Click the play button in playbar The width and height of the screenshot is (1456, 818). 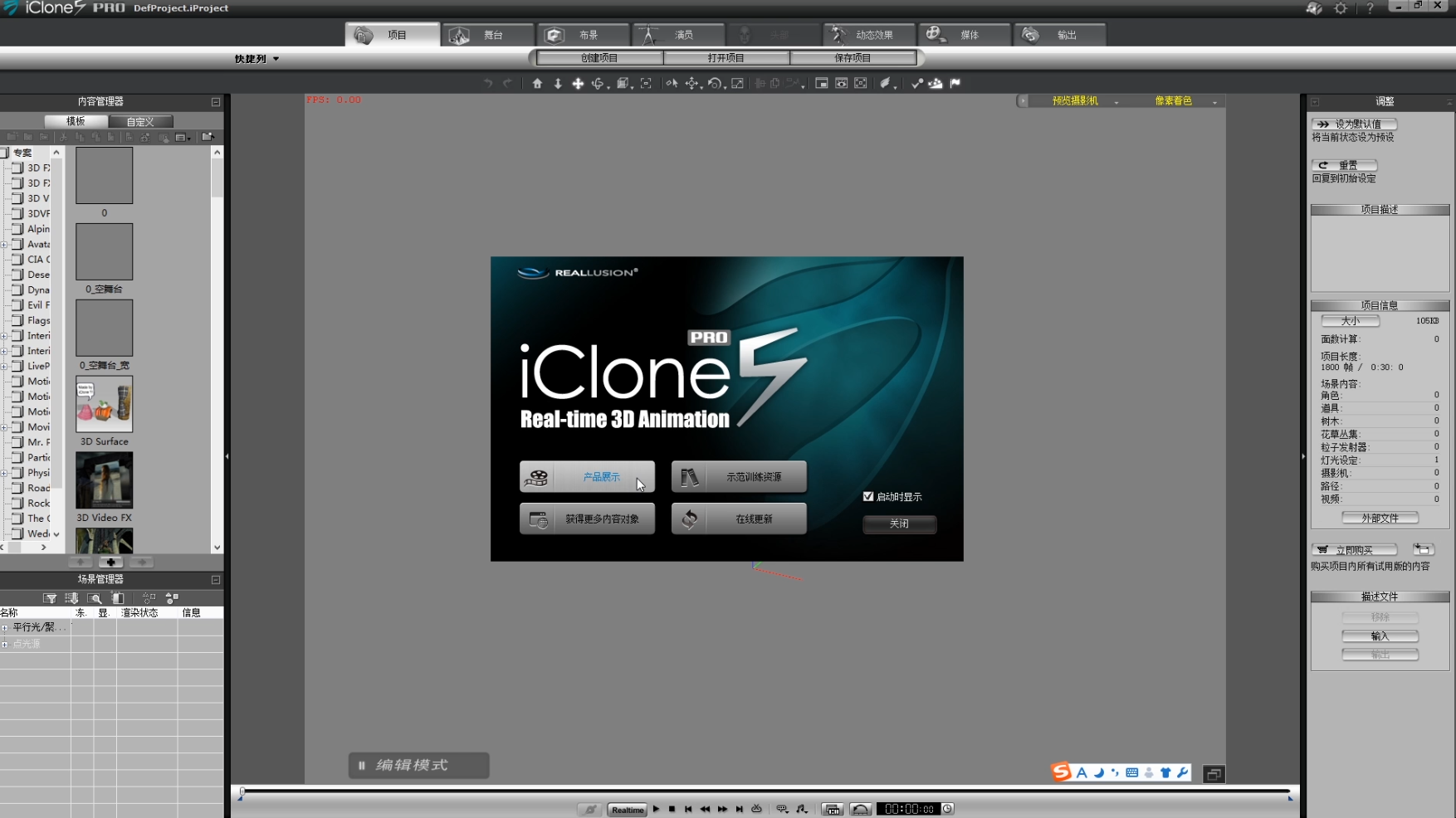[656, 809]
